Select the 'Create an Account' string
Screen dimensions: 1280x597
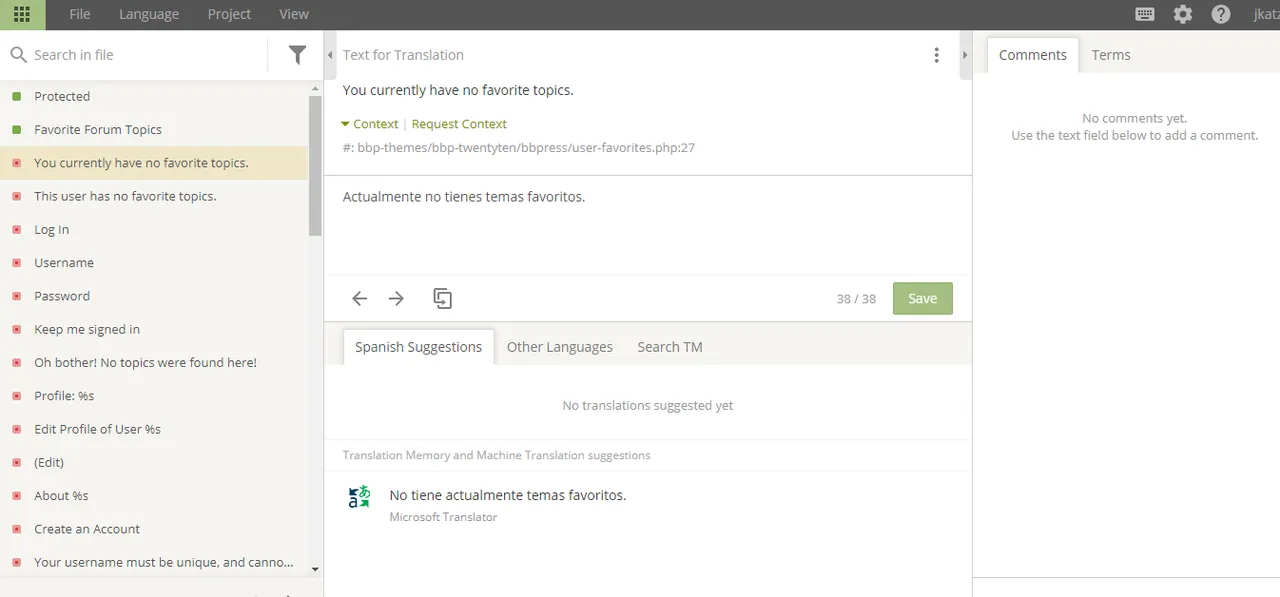pyautogui.click(x=154, y=529)
